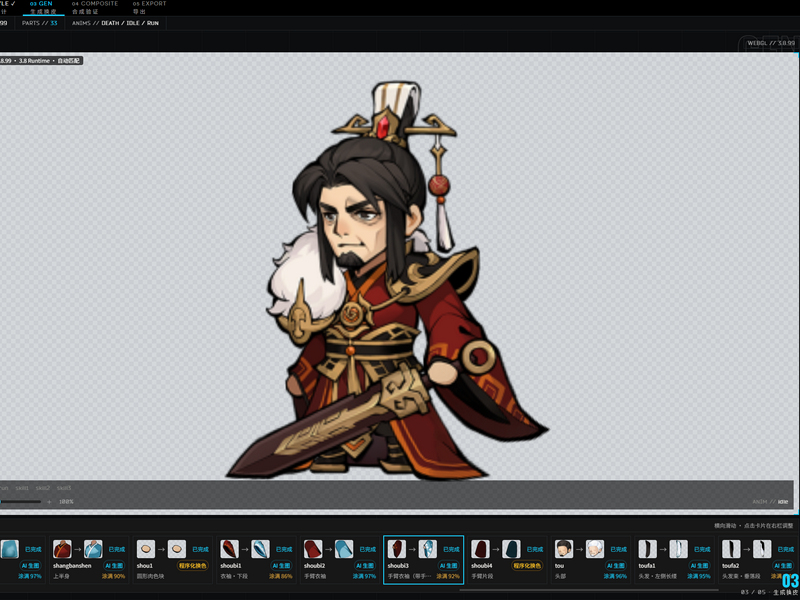Click the 涂满 96% value on tou
The width and height of the screenshot is (800, 600).
[x=615, y=577]
